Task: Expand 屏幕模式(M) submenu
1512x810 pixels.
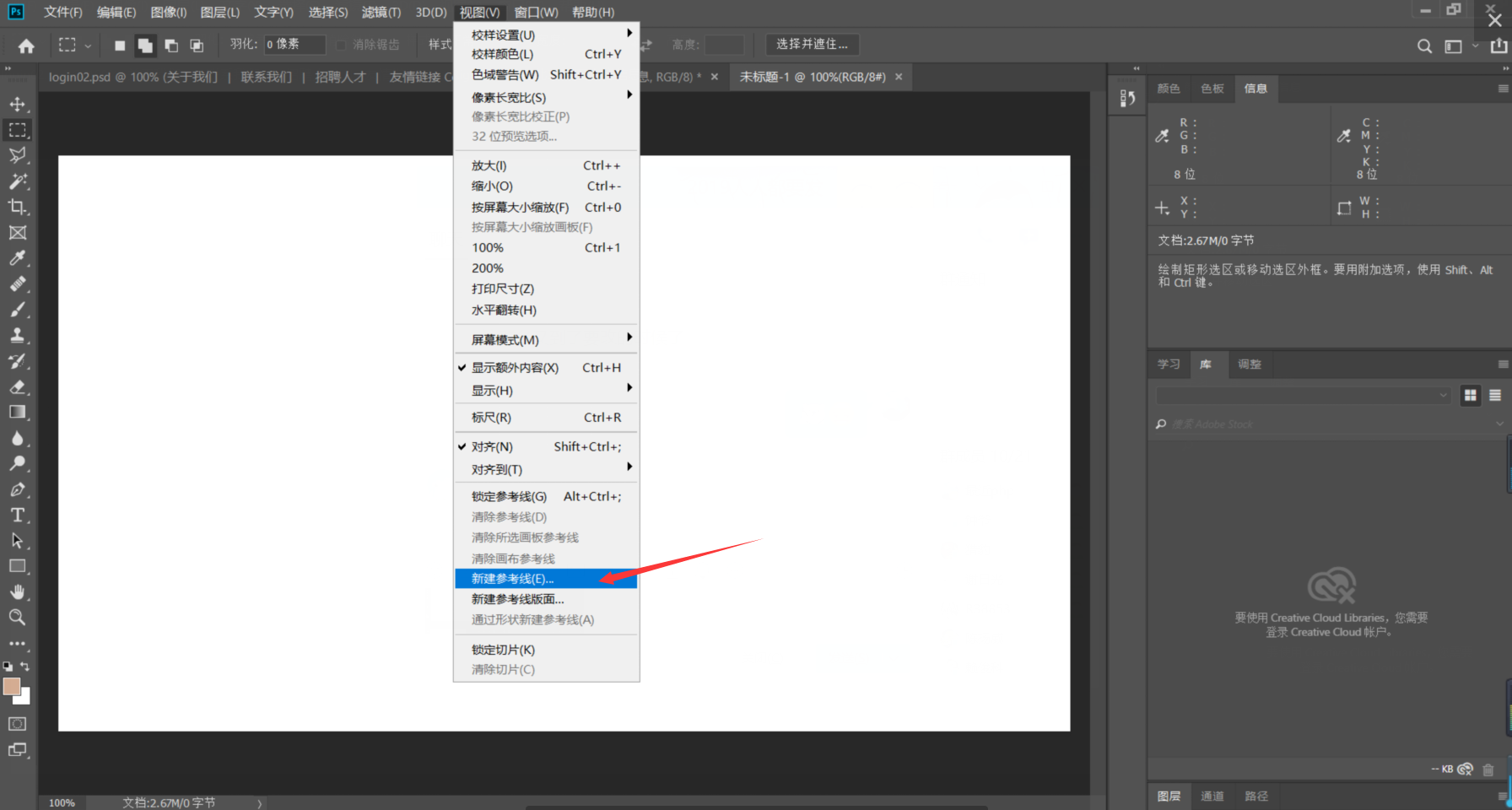Action: tap(546, 340)
